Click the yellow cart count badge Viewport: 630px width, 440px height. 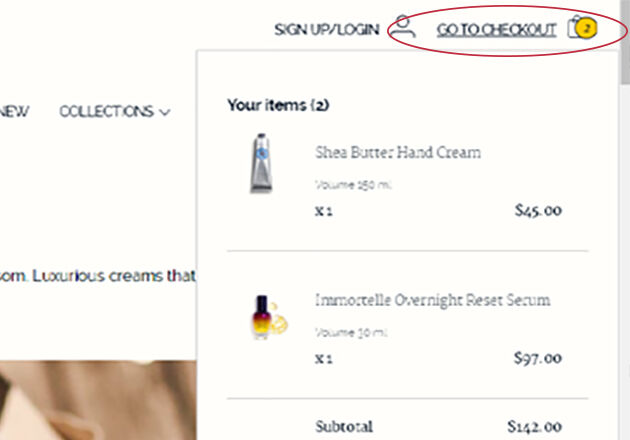point(586,28)
